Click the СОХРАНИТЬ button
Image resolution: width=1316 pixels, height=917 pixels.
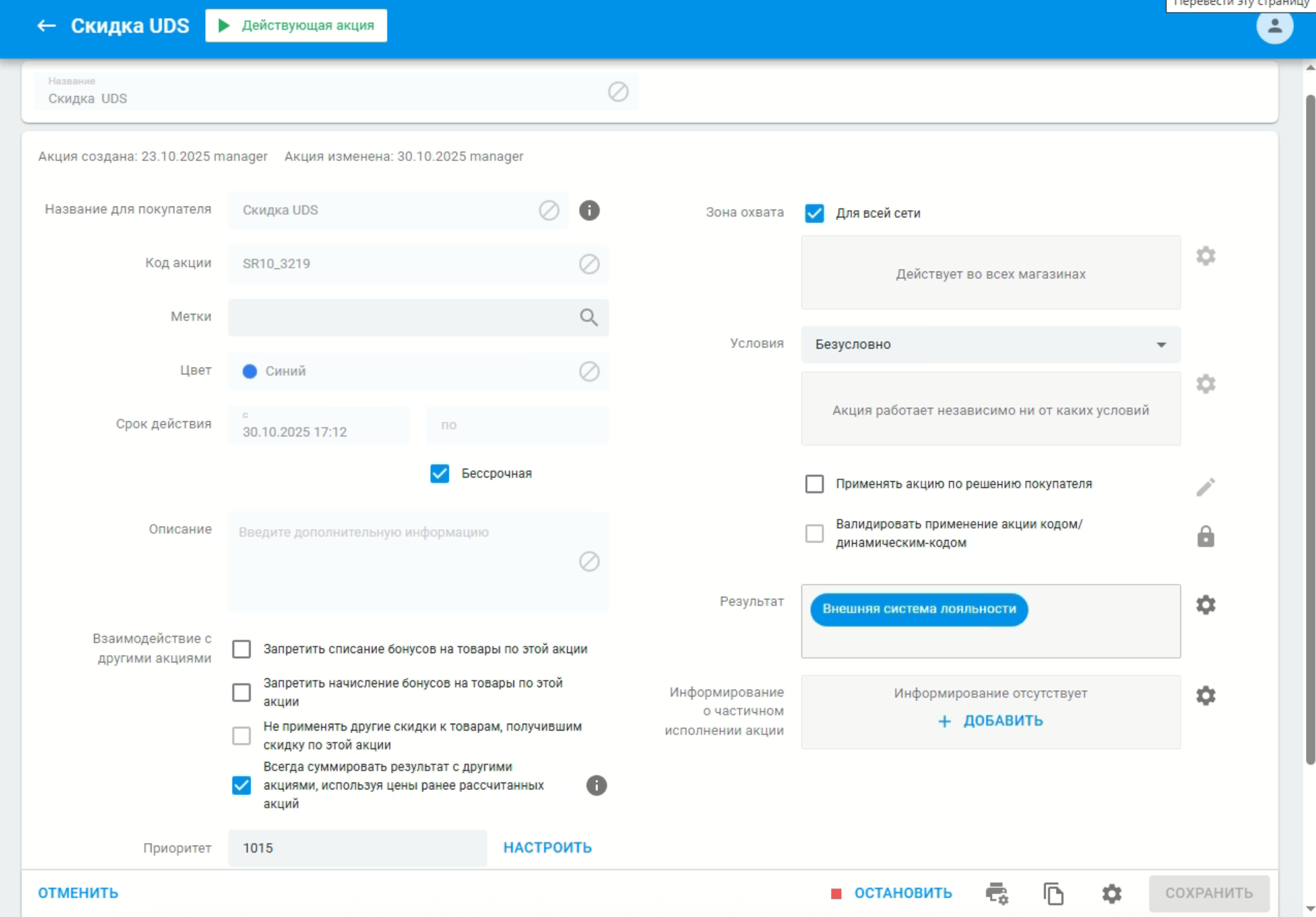point(1209,893)
